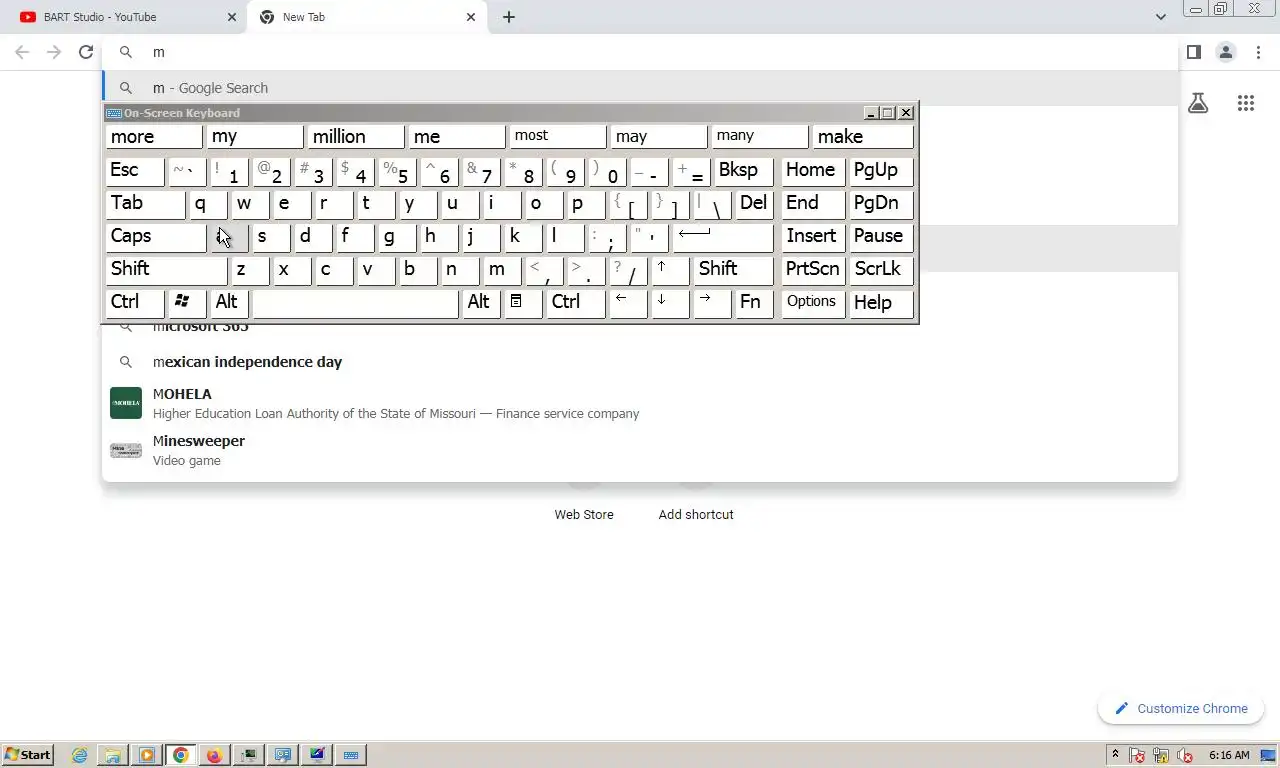Open Help on the on-screen keyboard

[882, 303]
